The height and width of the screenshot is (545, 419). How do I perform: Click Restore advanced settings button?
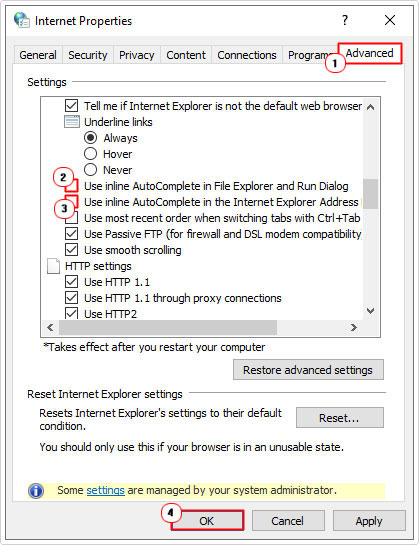point(308,370)
